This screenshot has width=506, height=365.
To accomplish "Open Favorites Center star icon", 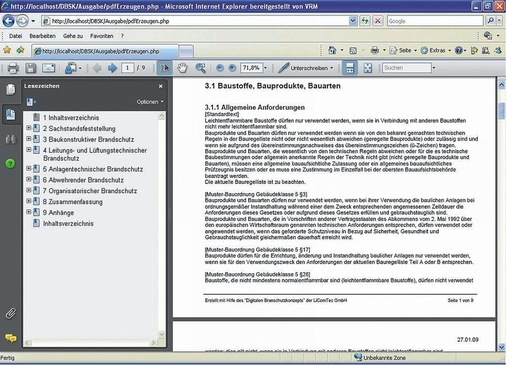I will click(7, 50).
